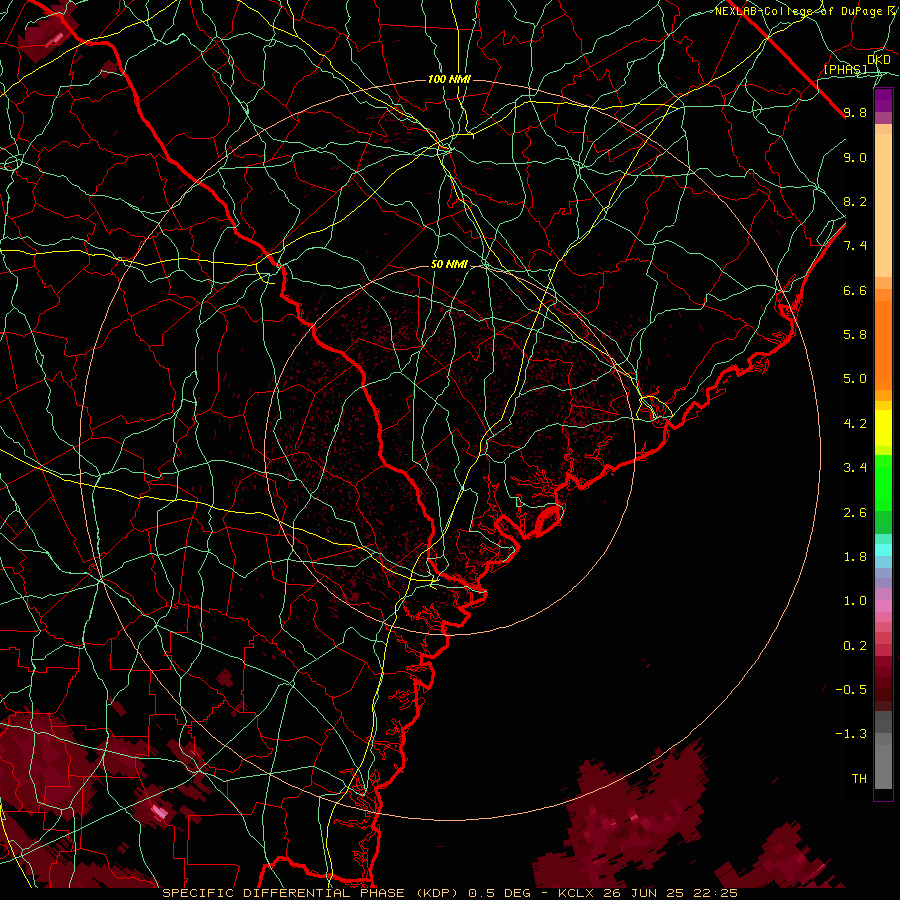Click the [PHAS] label near color bar

(x=845, y=69)
